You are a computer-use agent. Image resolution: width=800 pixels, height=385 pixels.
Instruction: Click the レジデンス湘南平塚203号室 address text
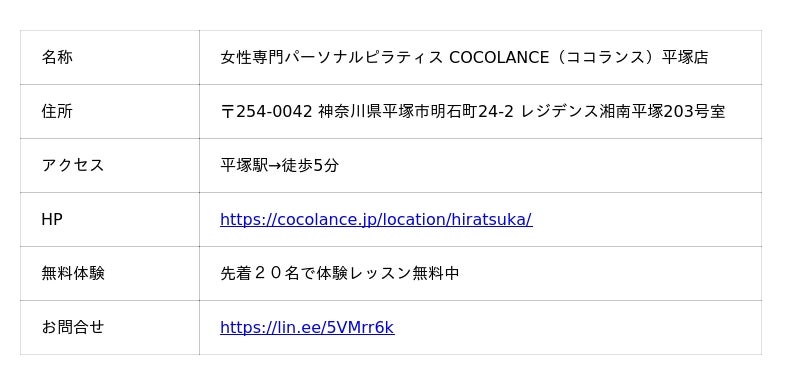click(x=623, y=111)
